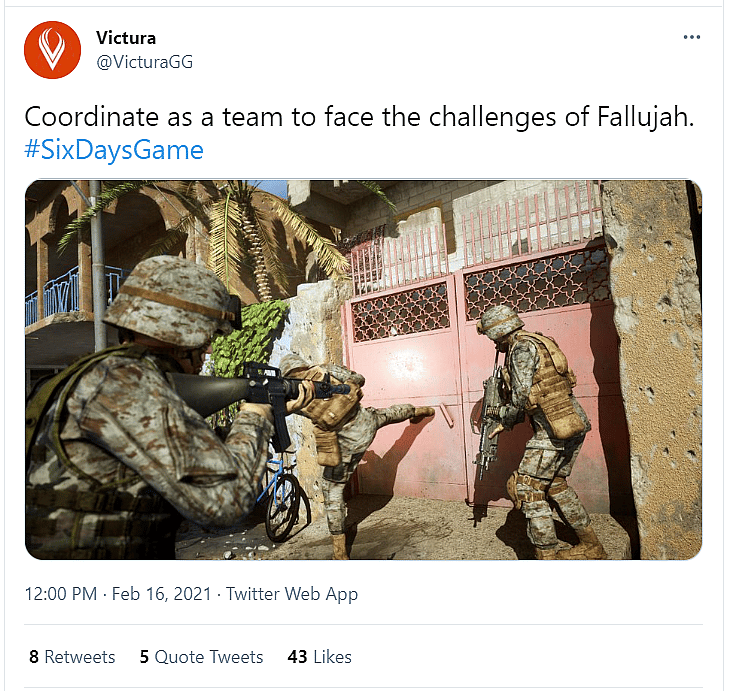This screenshot has height=691, width=730.
Task: Click the 12:00 PM timestamp
Action: point(61,594)
